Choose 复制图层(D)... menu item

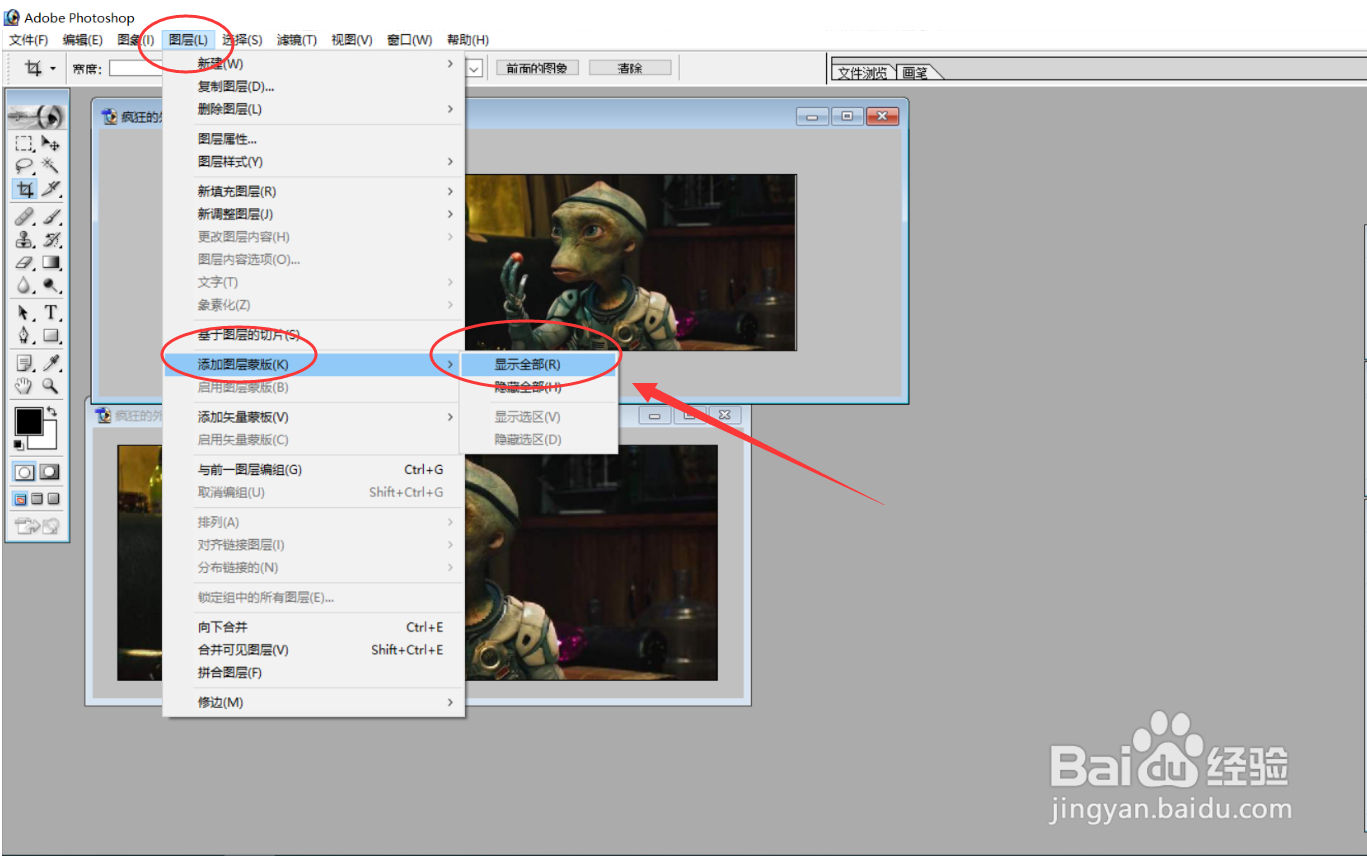coord(314,87)
